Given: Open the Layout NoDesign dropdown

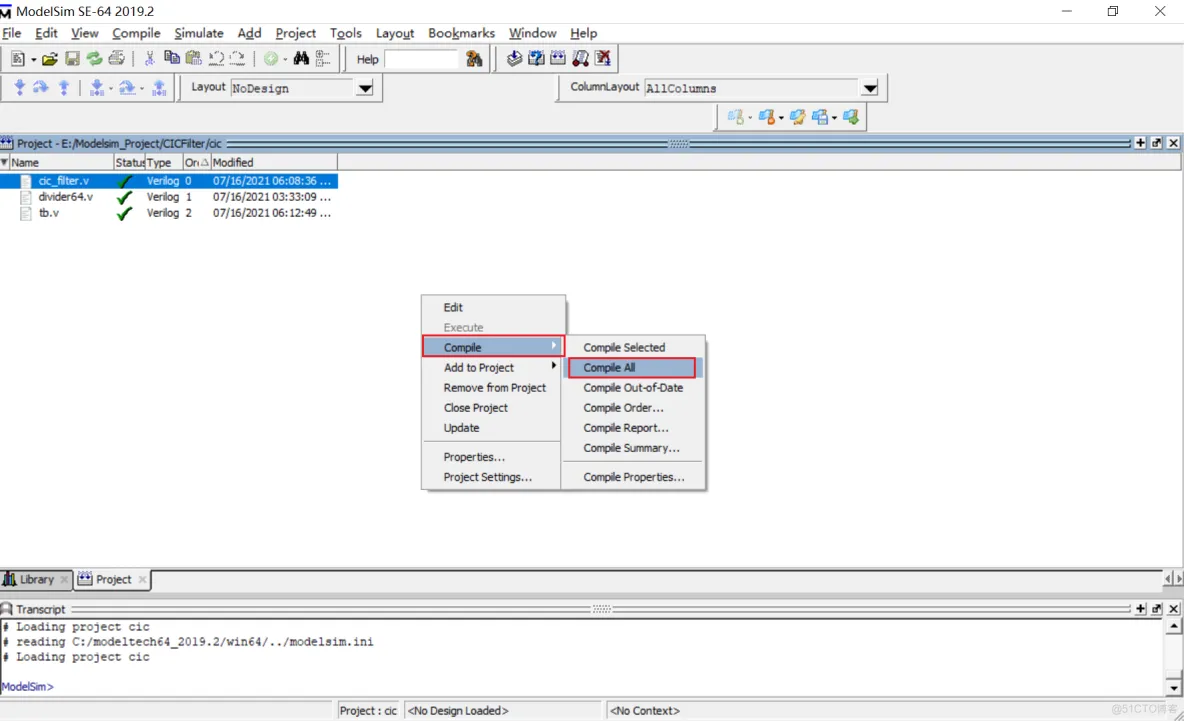Looking at the screenshot, I should (365, 88).
